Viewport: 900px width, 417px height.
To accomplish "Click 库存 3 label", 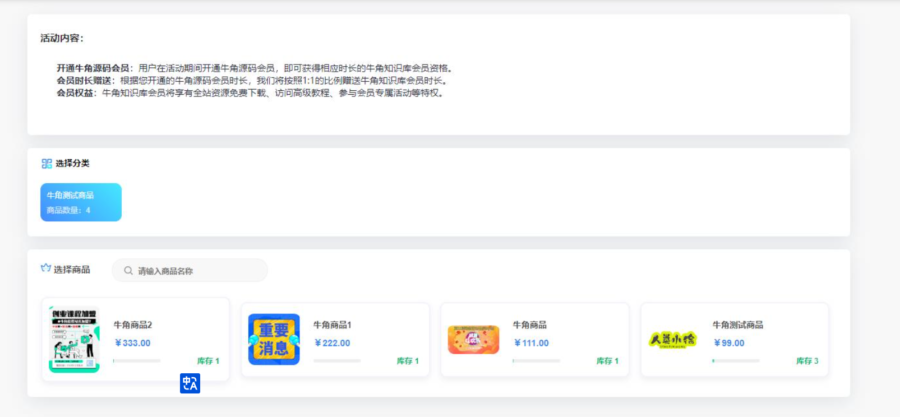I will 807,361.
